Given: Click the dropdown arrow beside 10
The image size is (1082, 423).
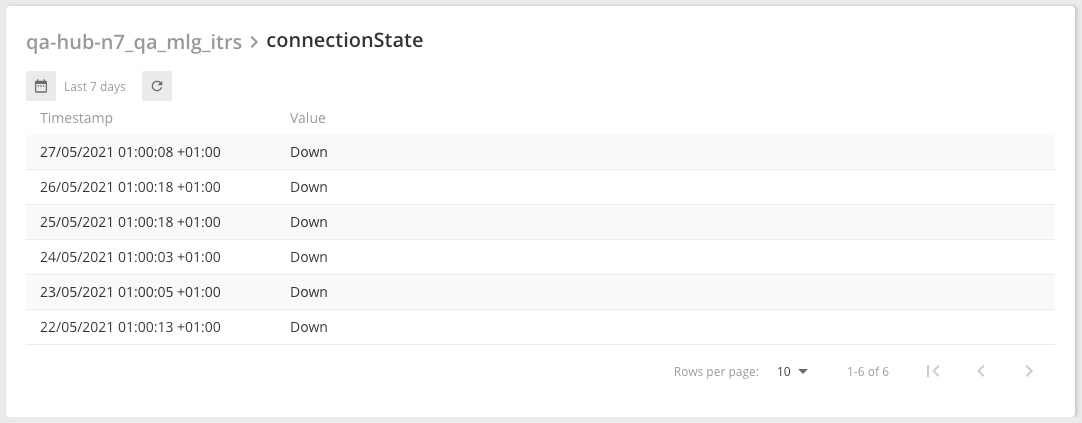Looking at the screenshot, I should (803, 371).
